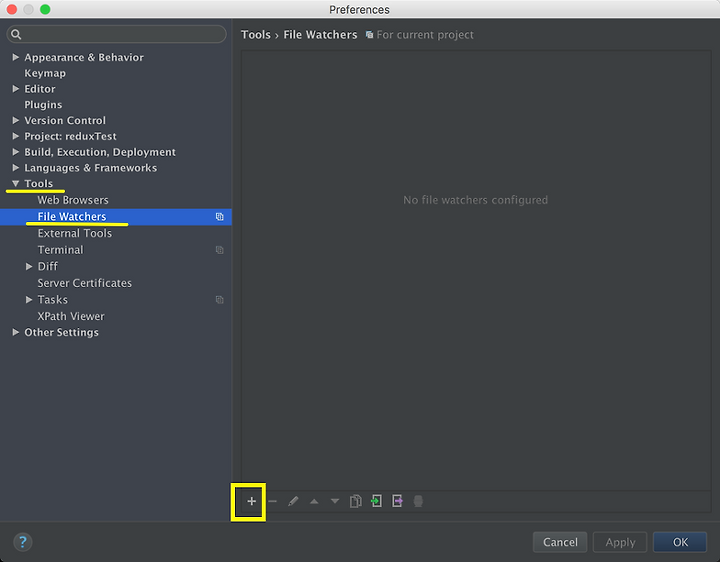Expand Languages & Frameworks section

16,168
